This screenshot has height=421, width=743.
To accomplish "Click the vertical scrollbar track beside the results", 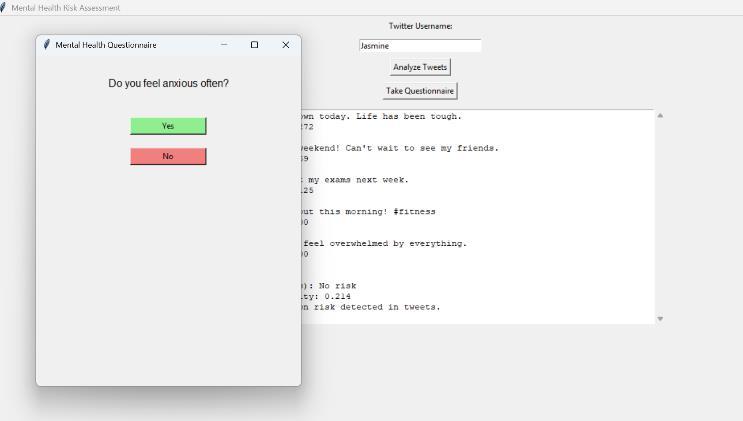I will [x=660, y=217].
